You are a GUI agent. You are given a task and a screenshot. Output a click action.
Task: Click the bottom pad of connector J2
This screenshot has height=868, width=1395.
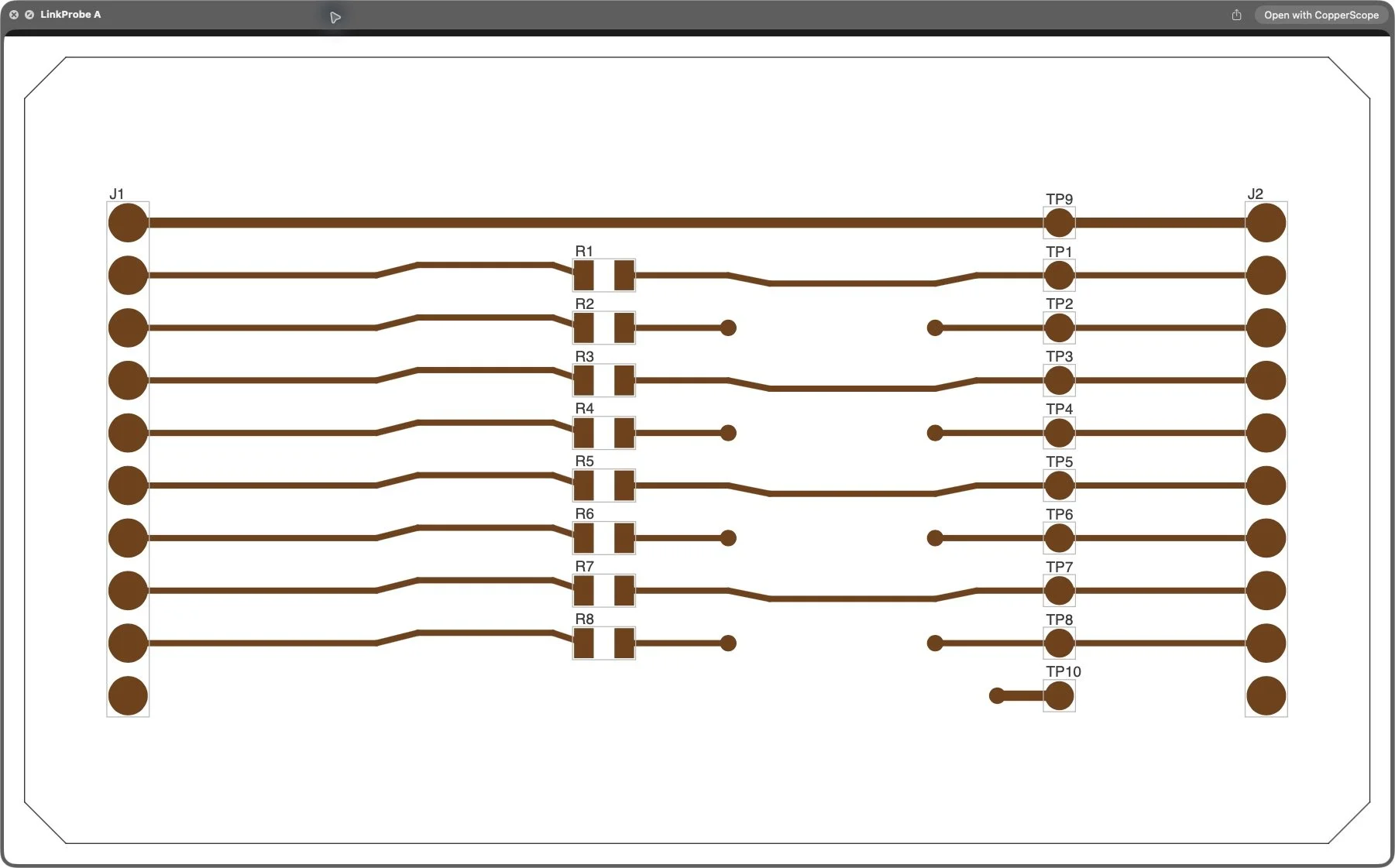click(x=1266, y=696)
